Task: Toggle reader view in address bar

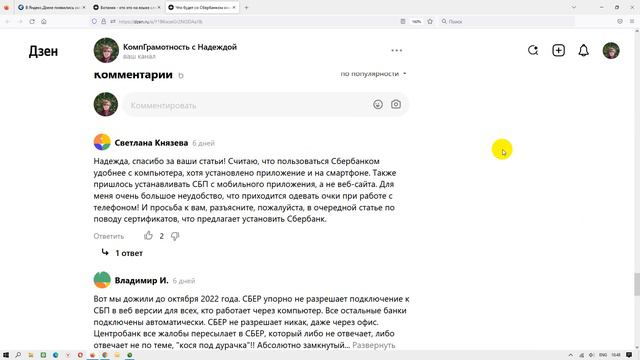Action: tap(403, 21)
